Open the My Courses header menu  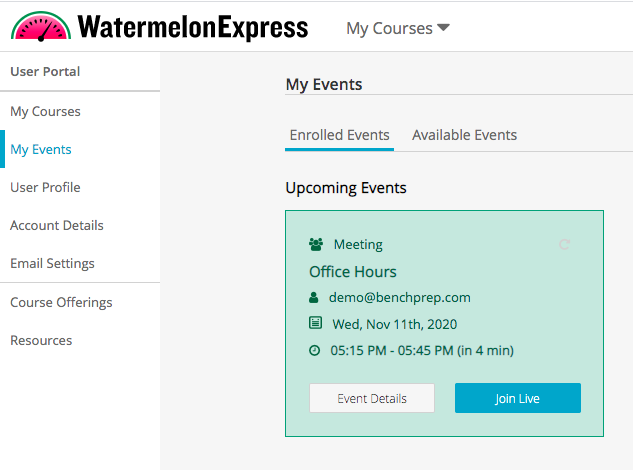(398, 28)
